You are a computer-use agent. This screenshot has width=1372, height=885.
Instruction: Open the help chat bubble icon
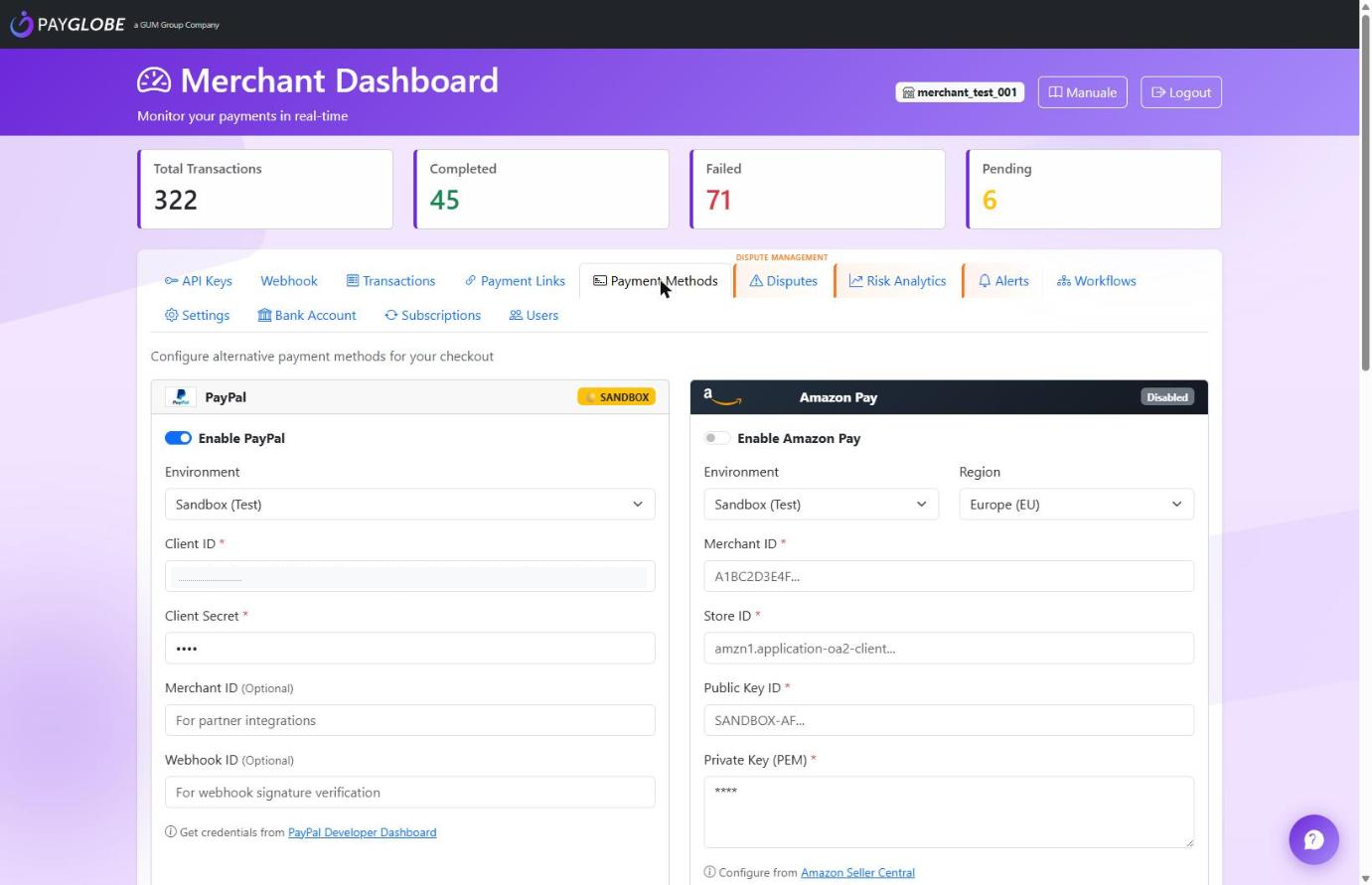tap(1313, 839)
